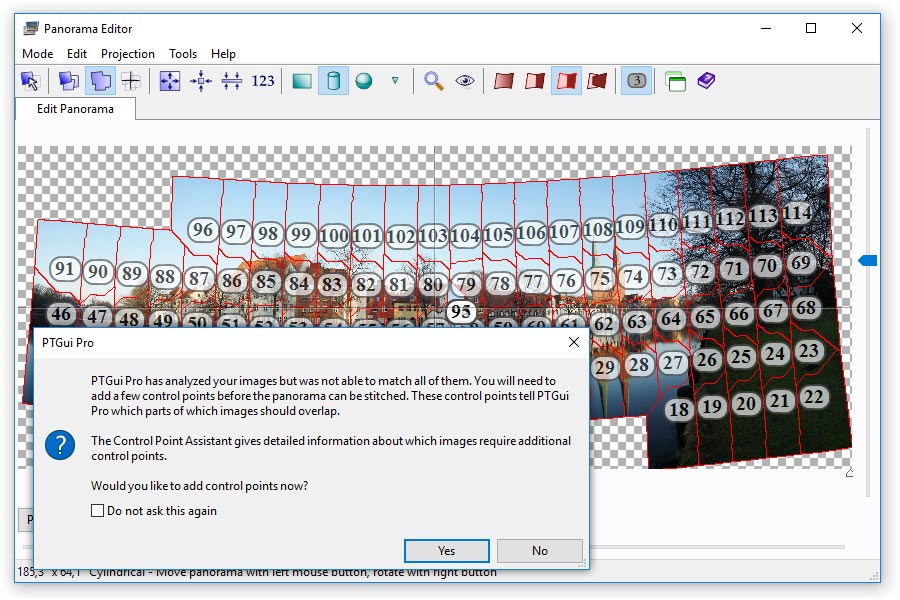Click the center panorama icon
Image resolution: width=900 pixels, height=600 pixels.
[201, 81]
